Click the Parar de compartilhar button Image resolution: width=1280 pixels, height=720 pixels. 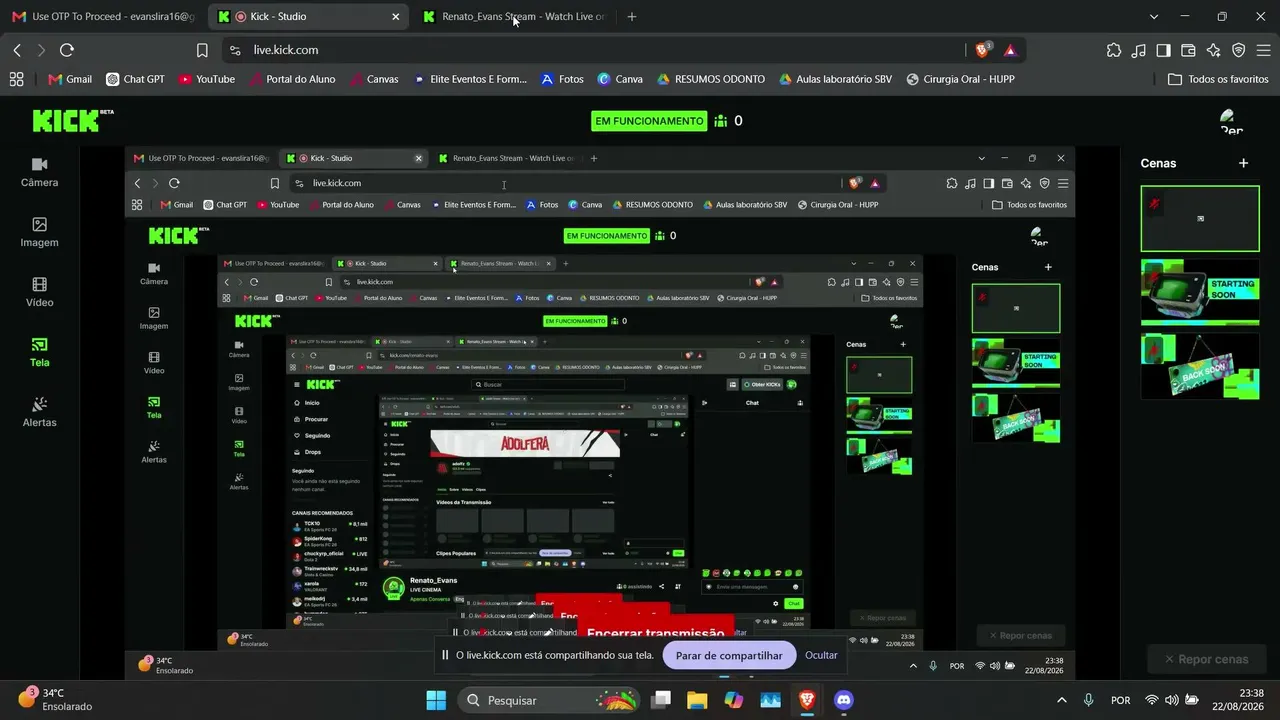tap(729, 656)
